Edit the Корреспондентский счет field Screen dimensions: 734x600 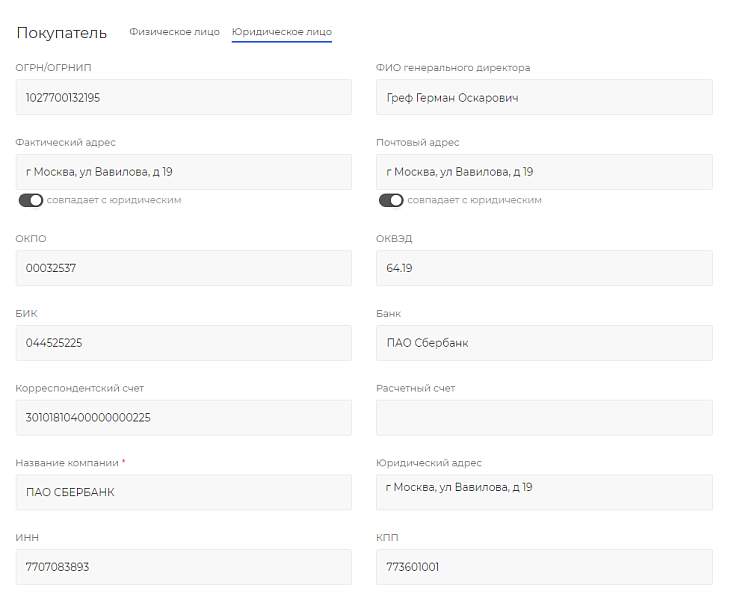[184, 418]
